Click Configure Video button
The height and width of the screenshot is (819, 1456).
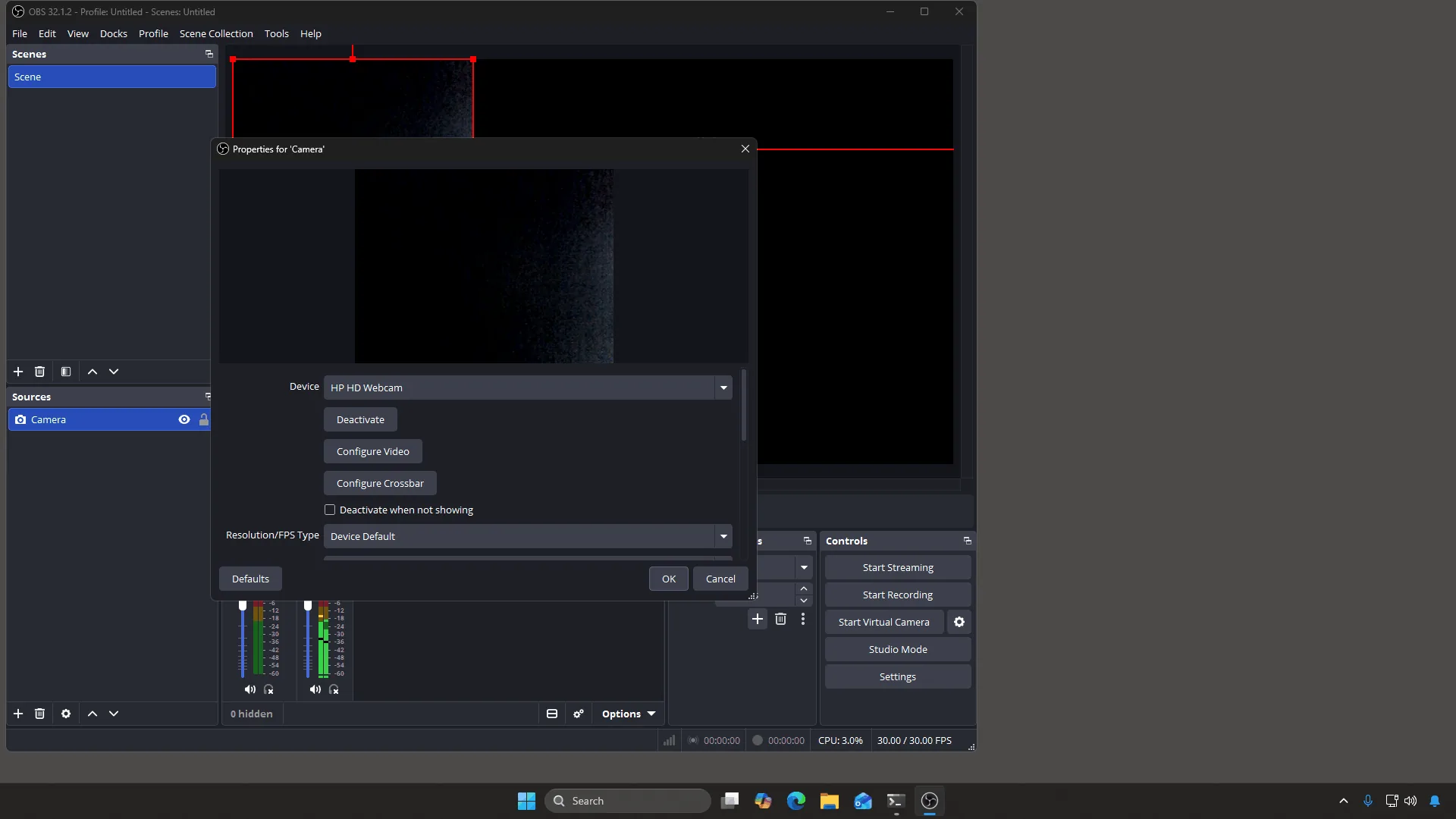click(373, 451)
